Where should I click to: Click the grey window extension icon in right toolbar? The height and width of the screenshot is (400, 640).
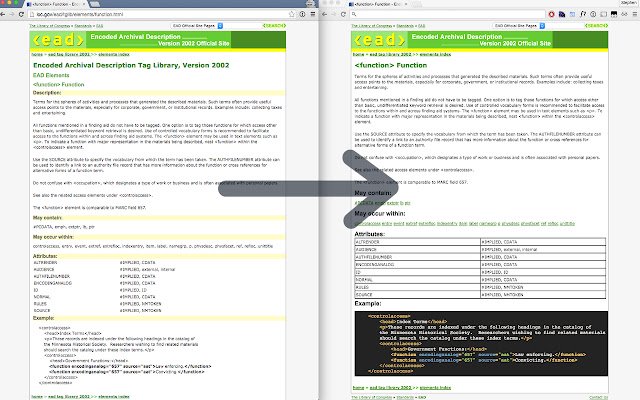point(604,14)
